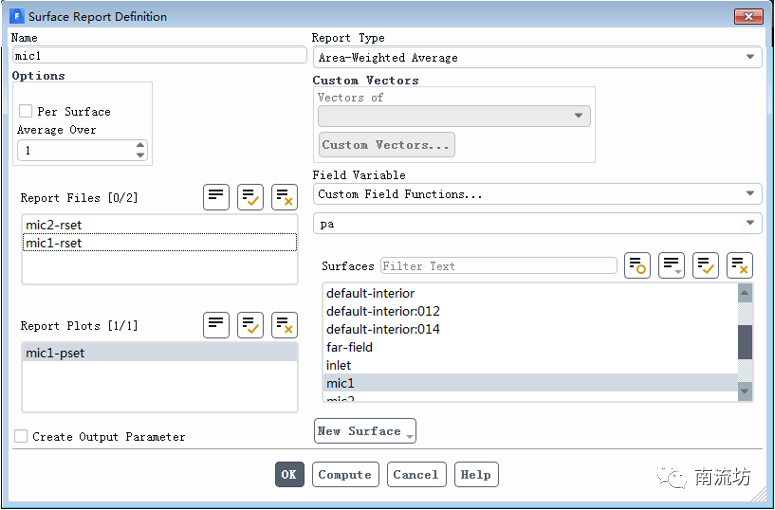Deselect all Report Plots with the X icon

pos(284,325)
